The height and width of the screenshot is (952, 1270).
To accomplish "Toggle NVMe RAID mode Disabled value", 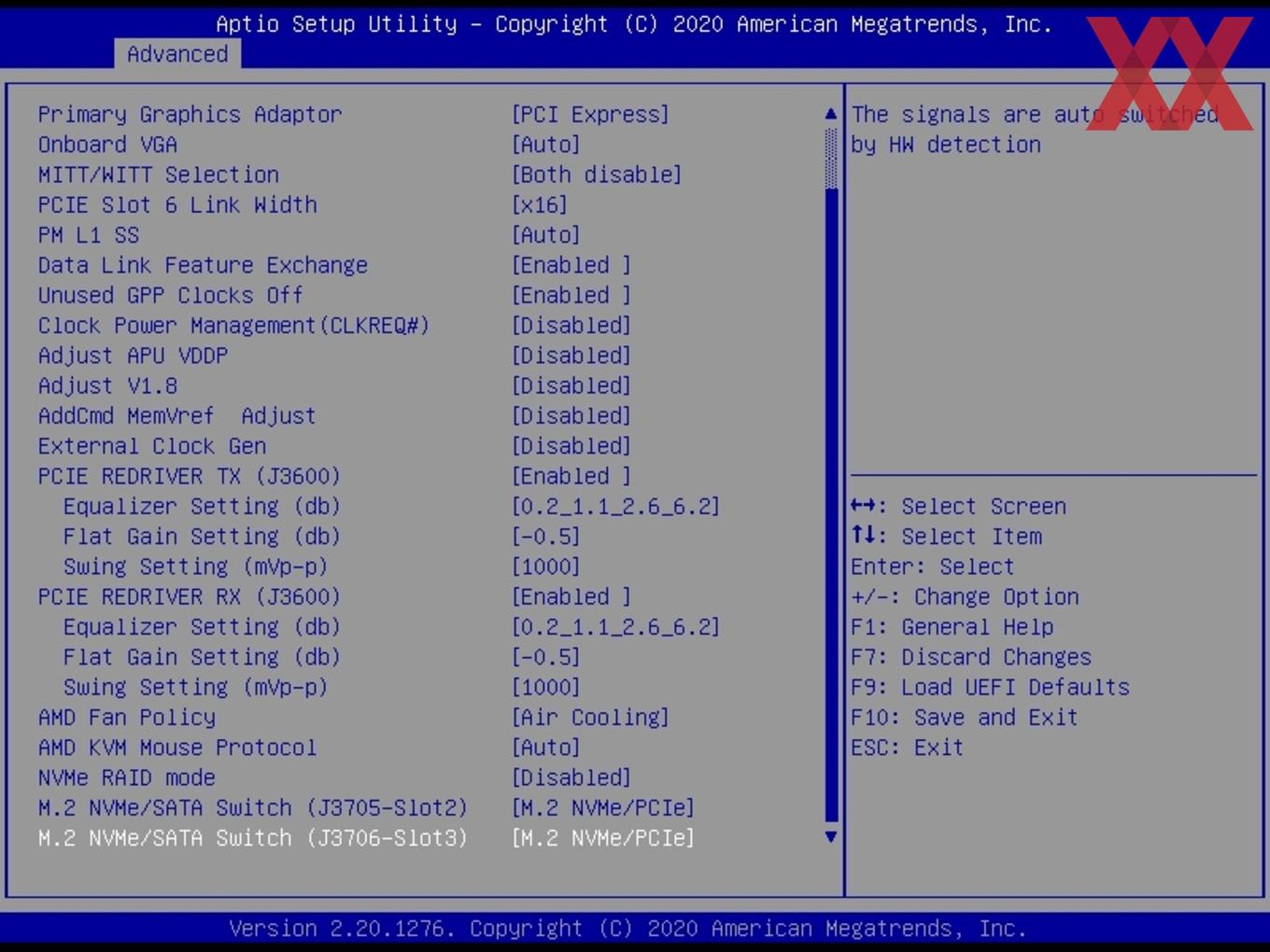I will [571, 777].
